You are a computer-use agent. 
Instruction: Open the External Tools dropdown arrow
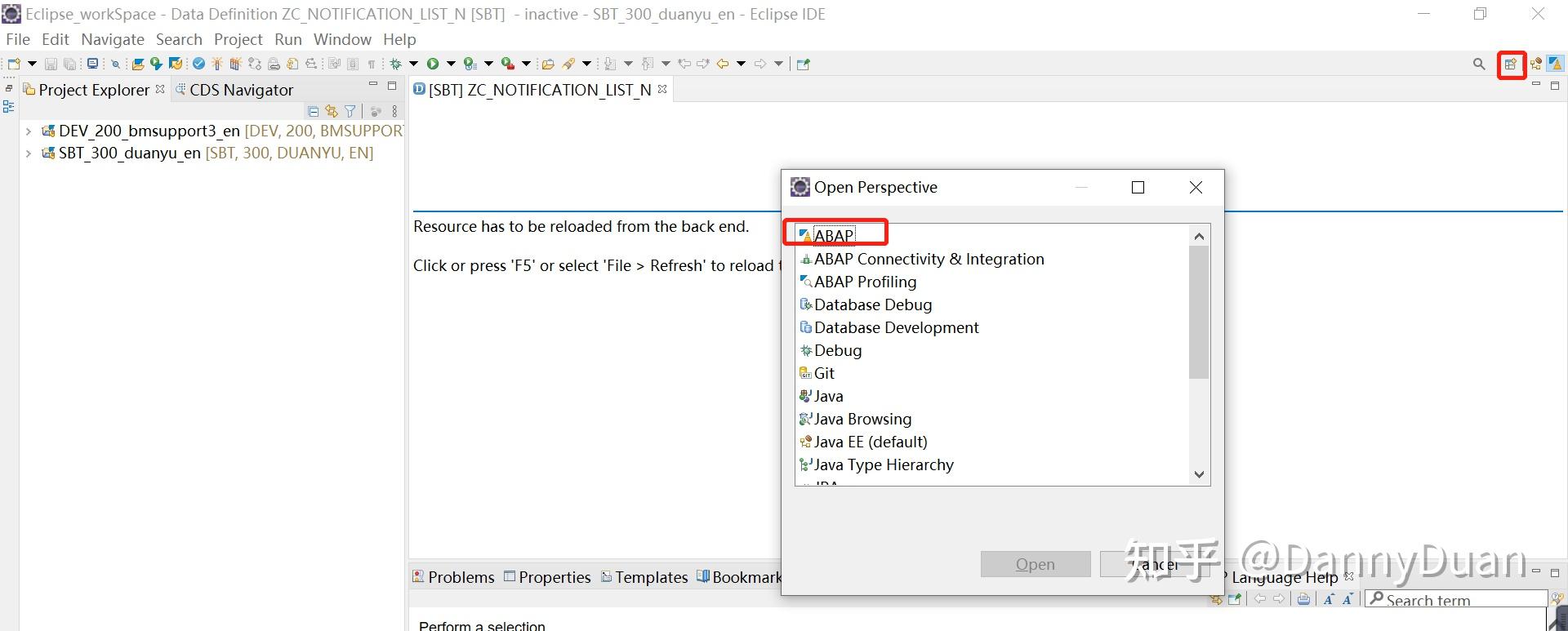(526, 64)
